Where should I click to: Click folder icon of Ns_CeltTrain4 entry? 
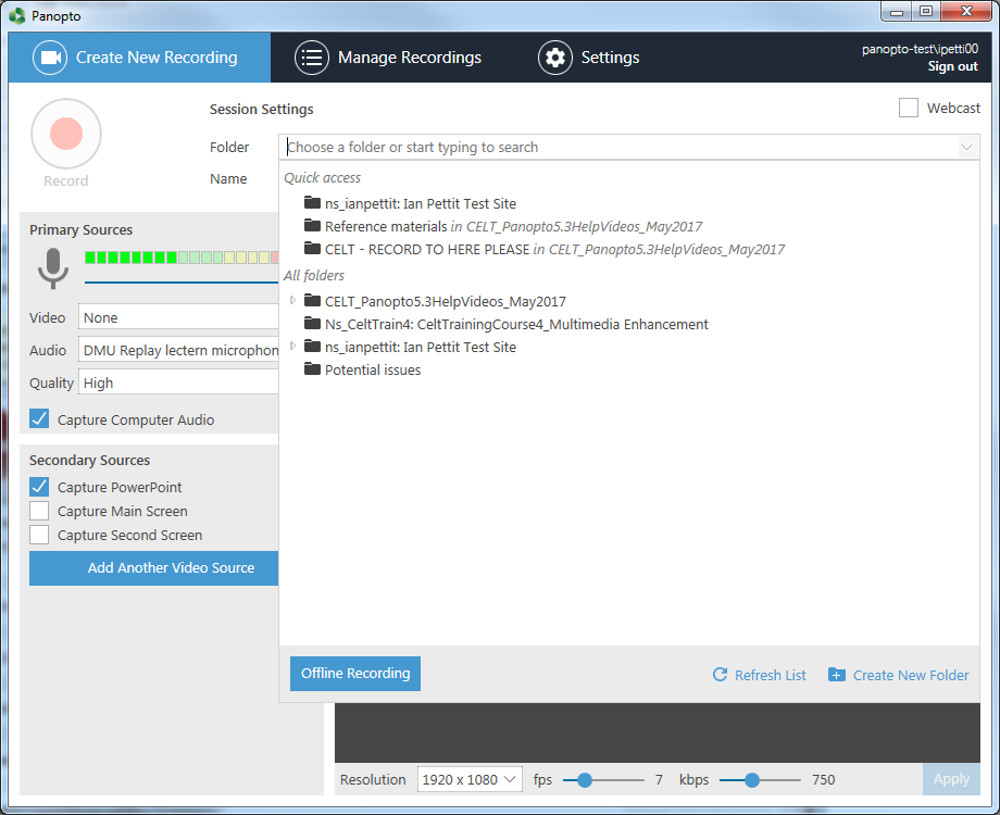312,323
